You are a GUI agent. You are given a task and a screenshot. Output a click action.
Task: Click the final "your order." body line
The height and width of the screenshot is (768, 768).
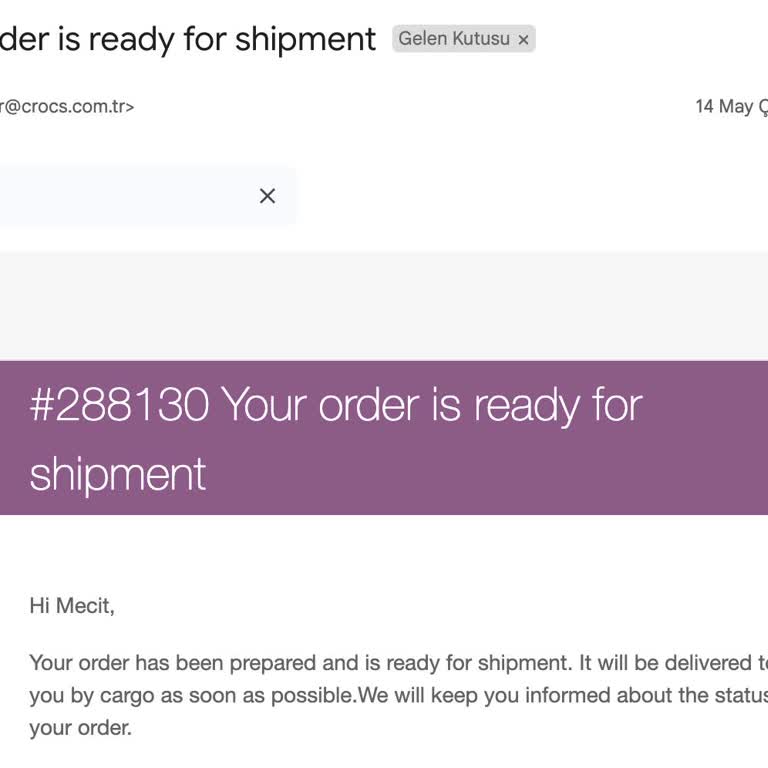pos(80,728)
